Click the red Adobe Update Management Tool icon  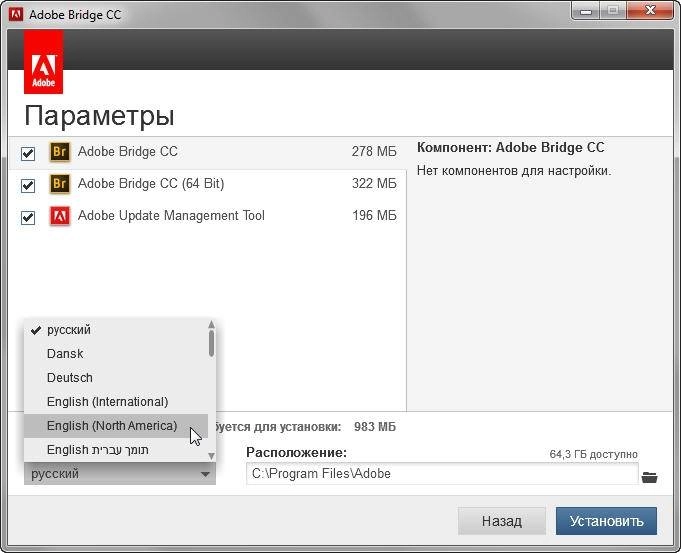[x=60, y=216]
